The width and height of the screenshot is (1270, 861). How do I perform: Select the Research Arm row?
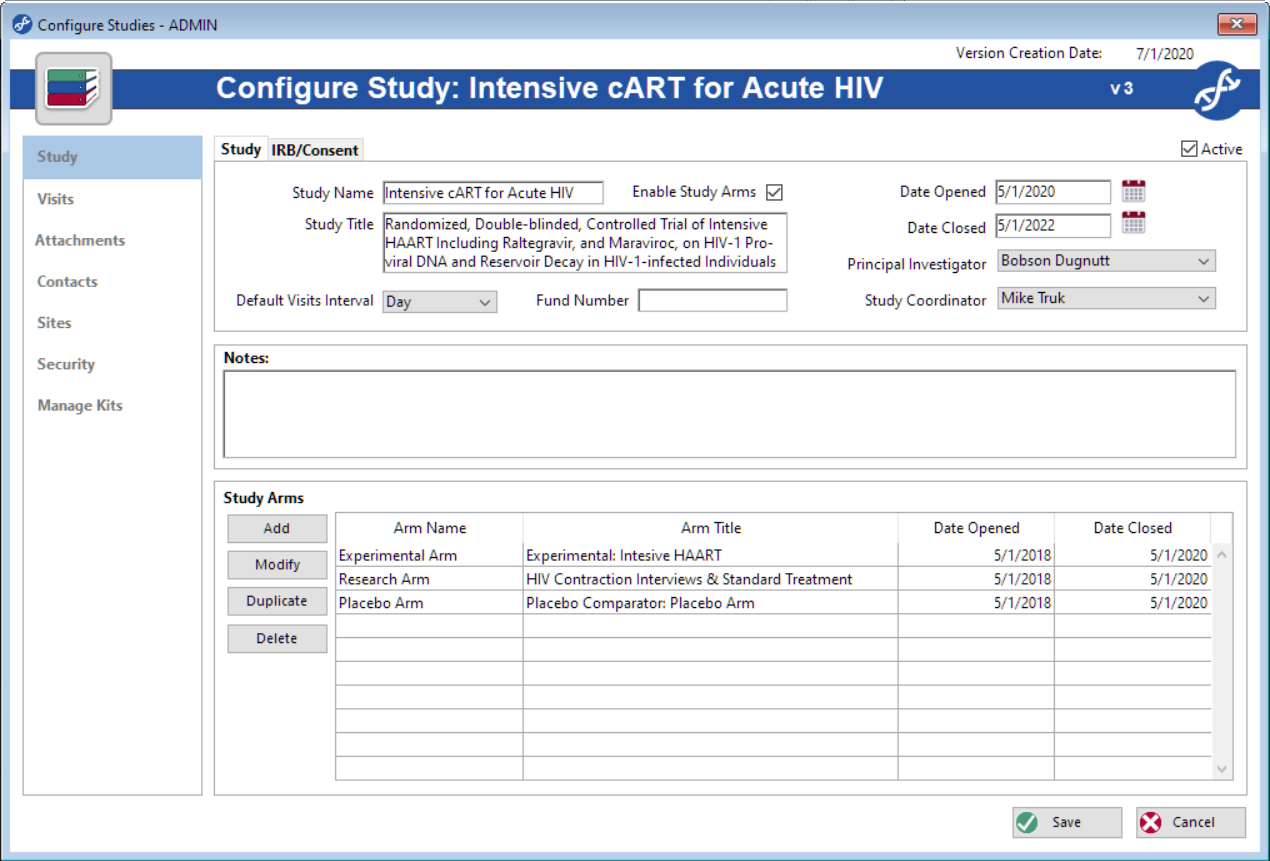point(773,579)
